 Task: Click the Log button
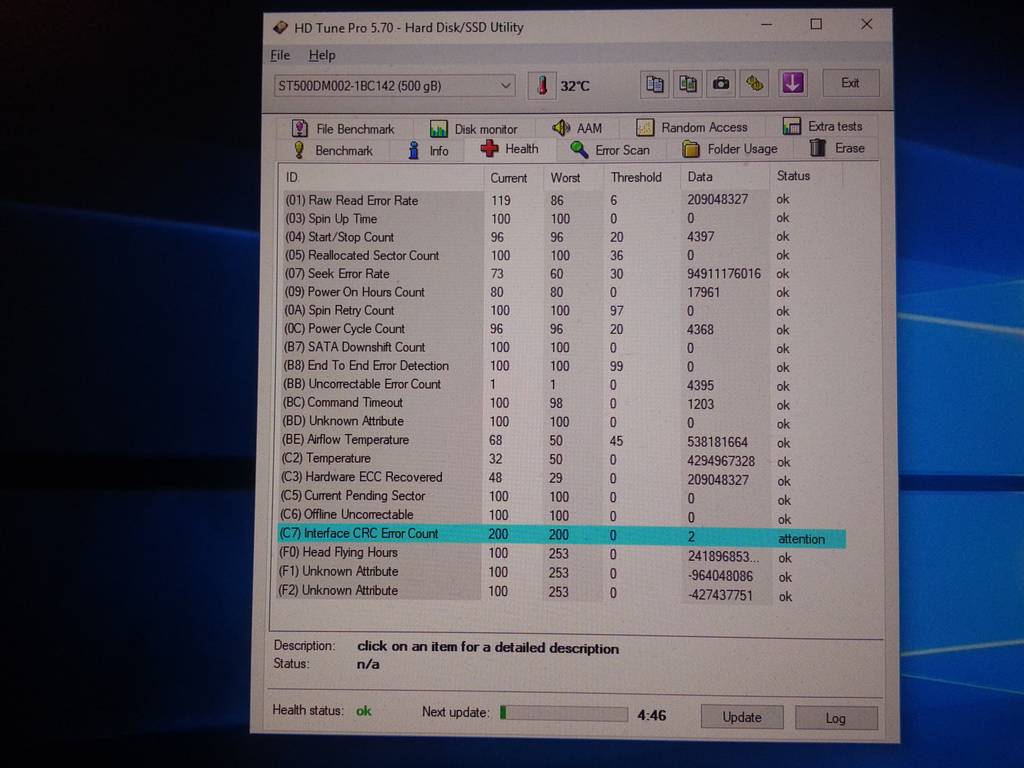point(836,718)
